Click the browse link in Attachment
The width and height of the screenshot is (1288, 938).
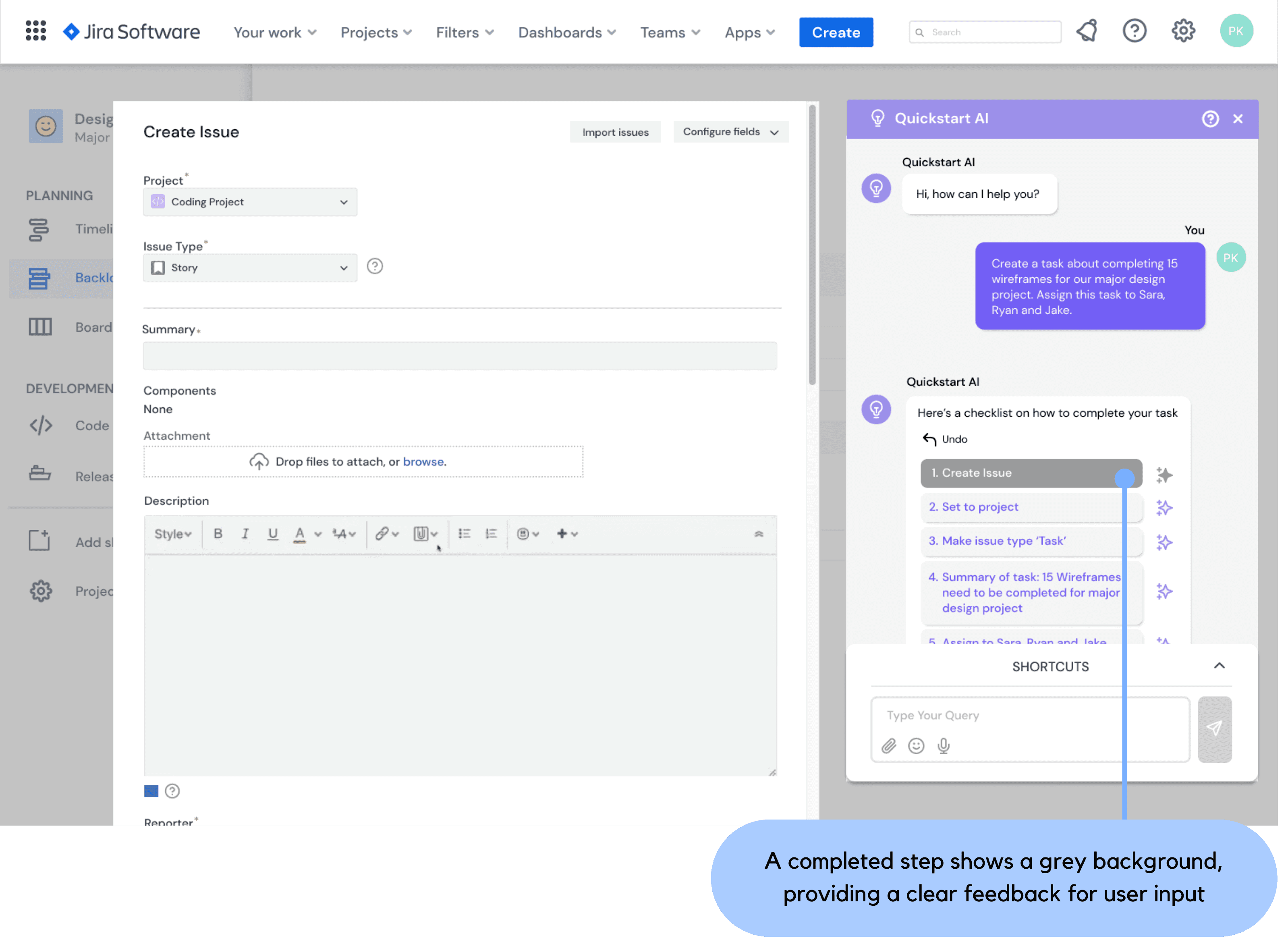pos(423,462)
